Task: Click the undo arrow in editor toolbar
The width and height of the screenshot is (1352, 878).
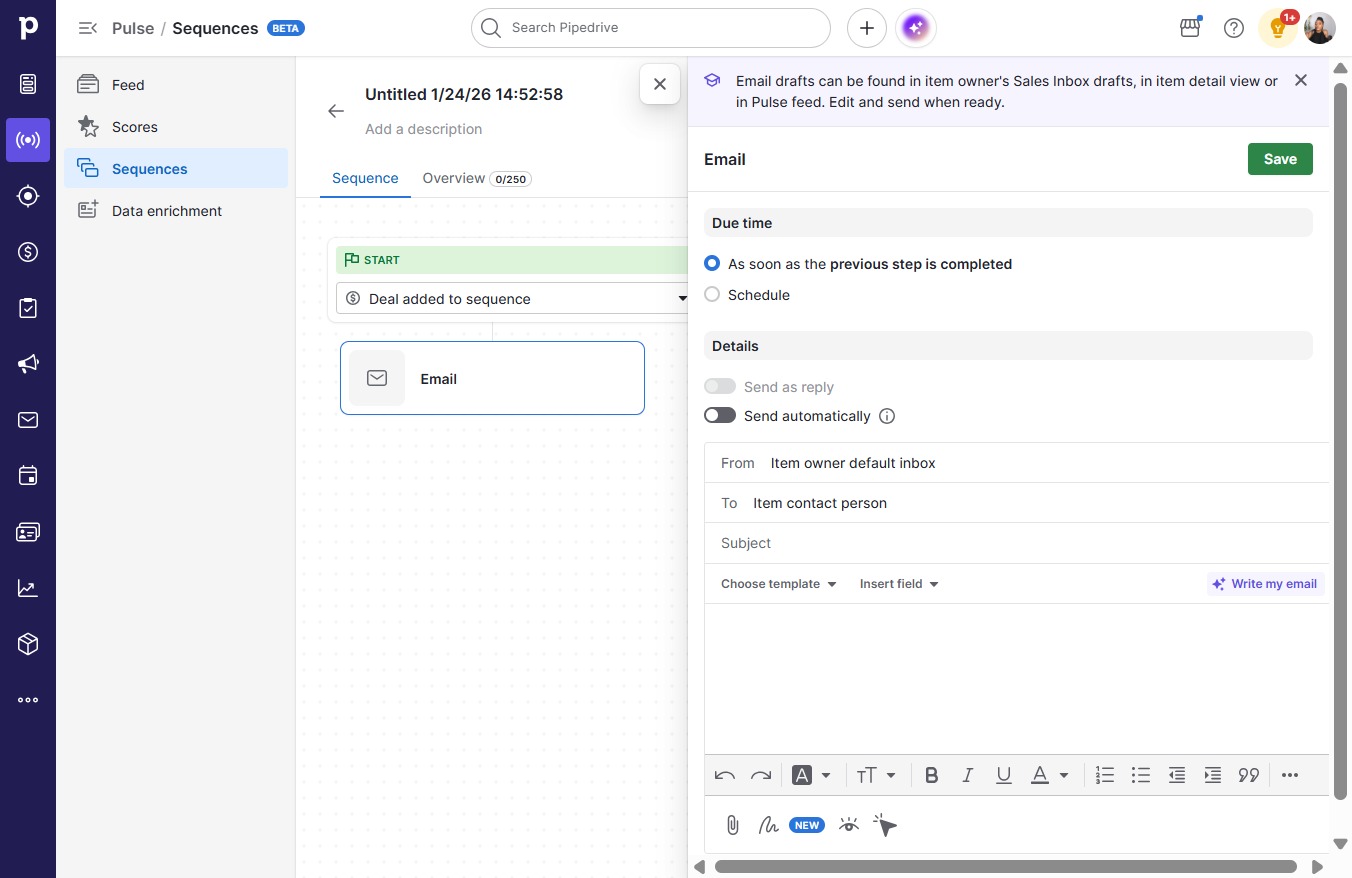Action: click(725, 775)
